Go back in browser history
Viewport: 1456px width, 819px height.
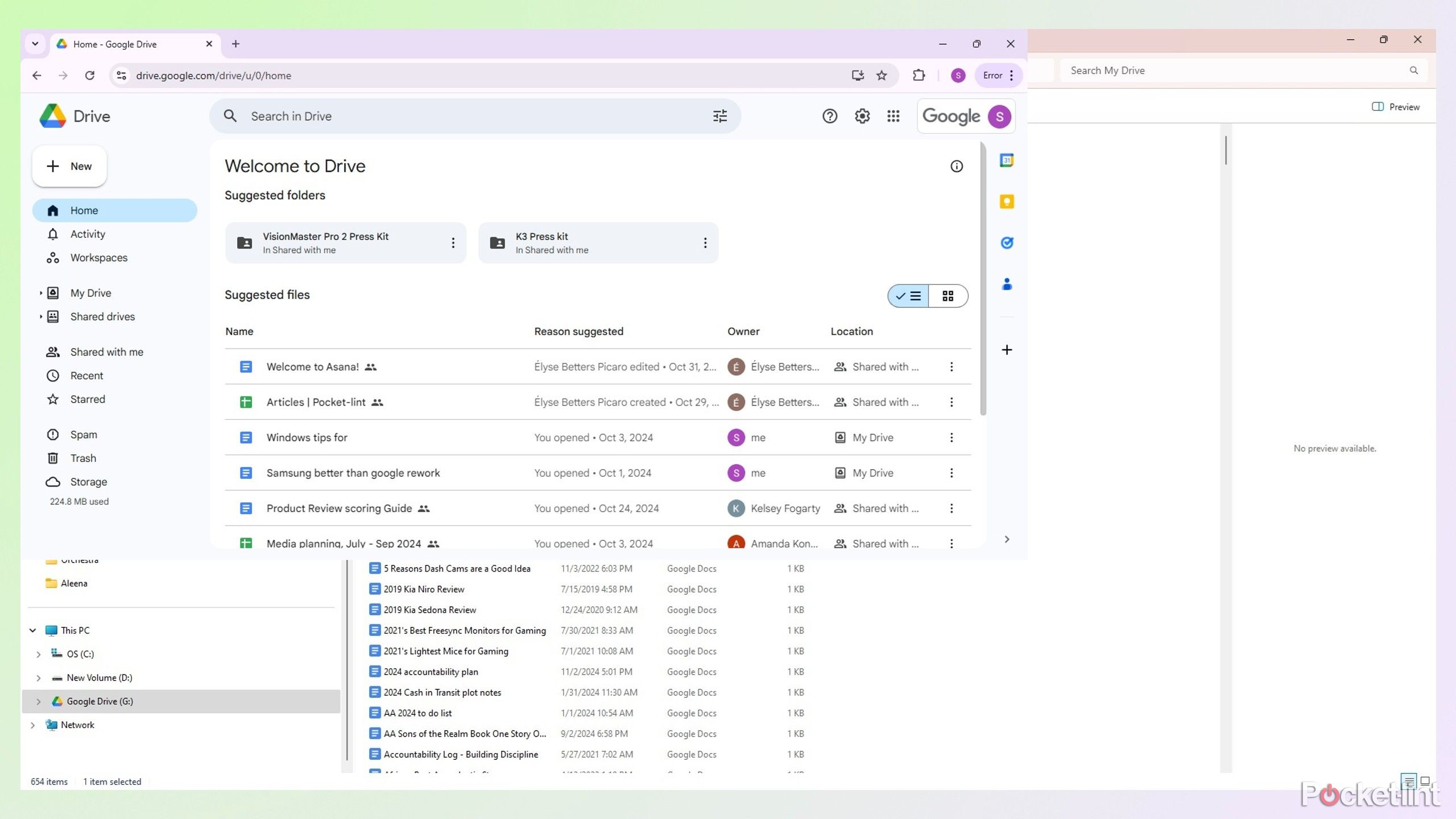(x=37, y=75)
